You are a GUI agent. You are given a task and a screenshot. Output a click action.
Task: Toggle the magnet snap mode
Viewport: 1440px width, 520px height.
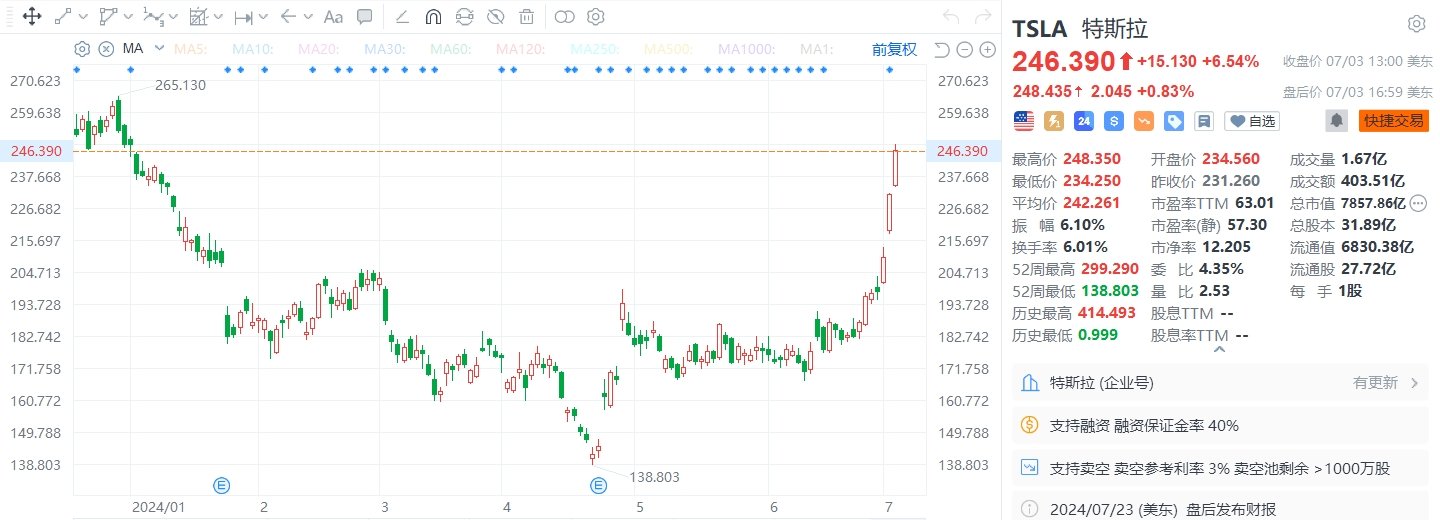(433, 16)
